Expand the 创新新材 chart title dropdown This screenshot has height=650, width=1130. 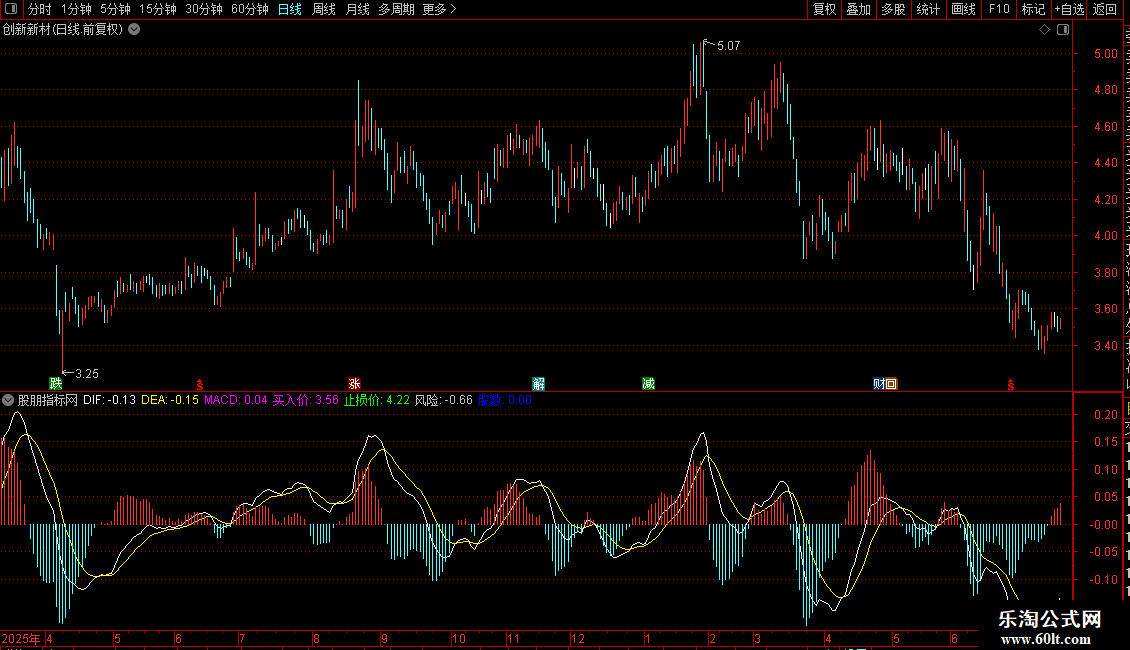pos(134,30)
